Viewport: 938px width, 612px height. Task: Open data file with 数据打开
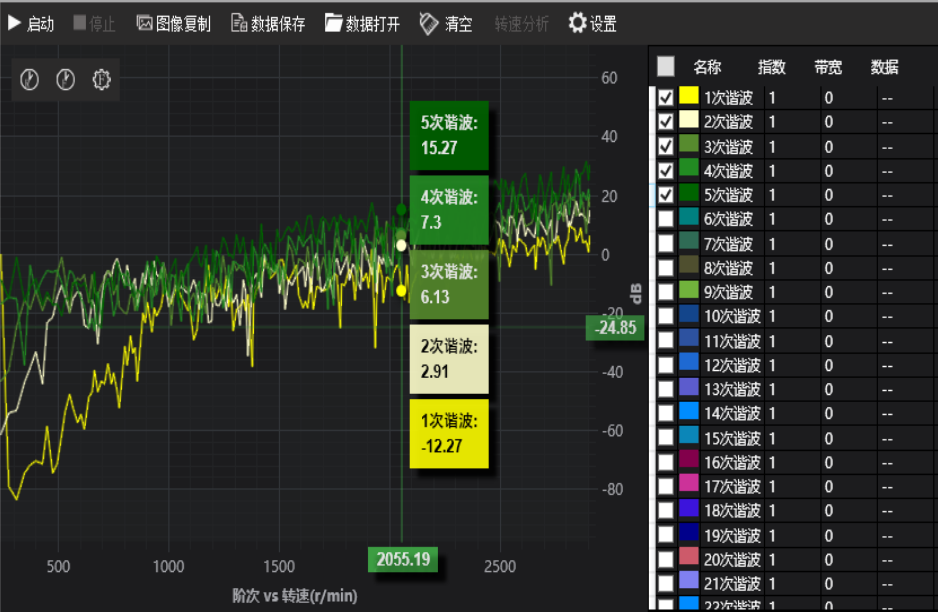pyautogui.click(x=362, y=23)
